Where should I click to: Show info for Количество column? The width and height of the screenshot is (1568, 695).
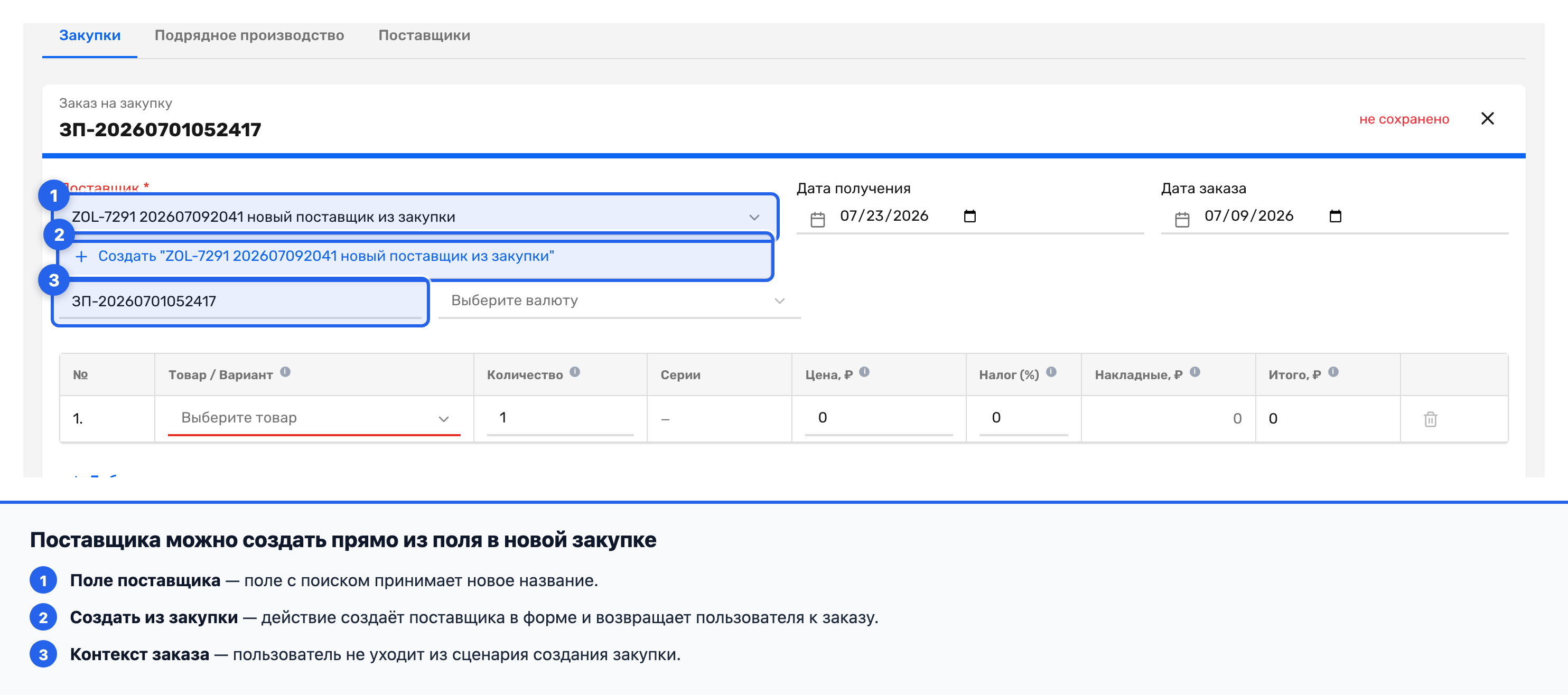point(575,372)
